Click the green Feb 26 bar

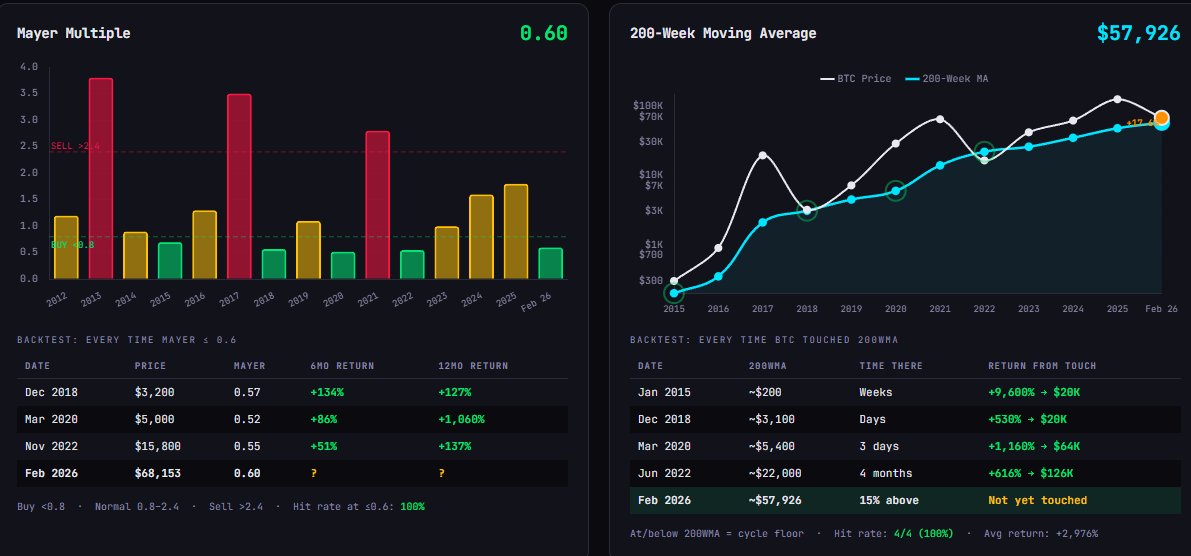pyautogui.click(x=551, y=263)
